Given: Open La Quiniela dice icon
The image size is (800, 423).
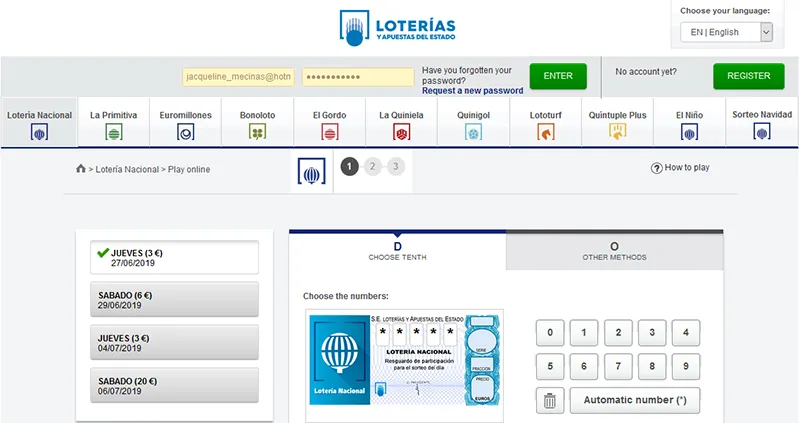Looking at the screenshot, I should coord(402,133).
